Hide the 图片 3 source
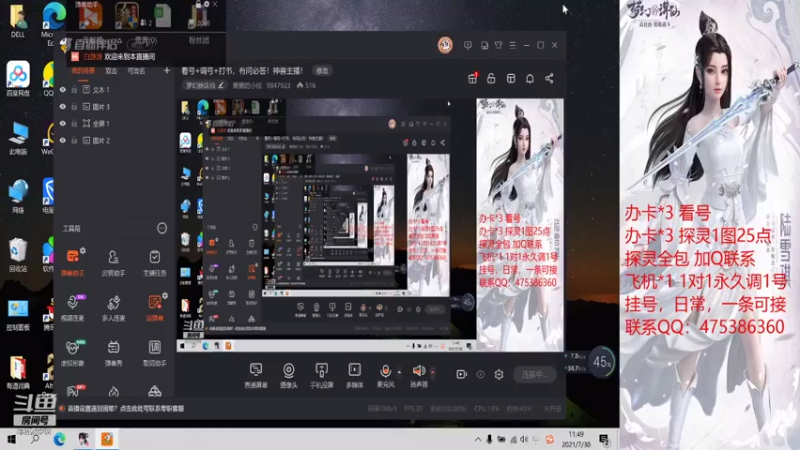 63,107
